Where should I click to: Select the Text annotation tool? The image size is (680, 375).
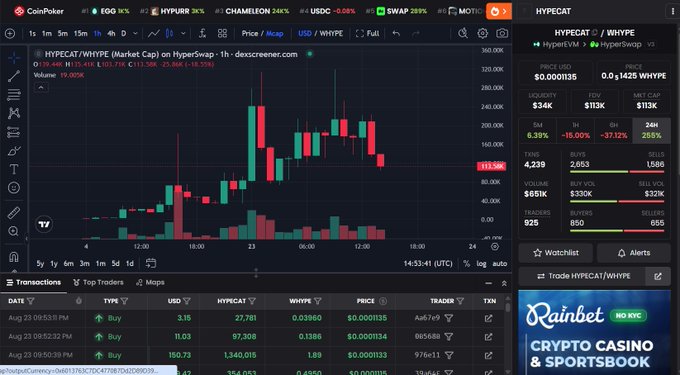[x=14, y=169]
